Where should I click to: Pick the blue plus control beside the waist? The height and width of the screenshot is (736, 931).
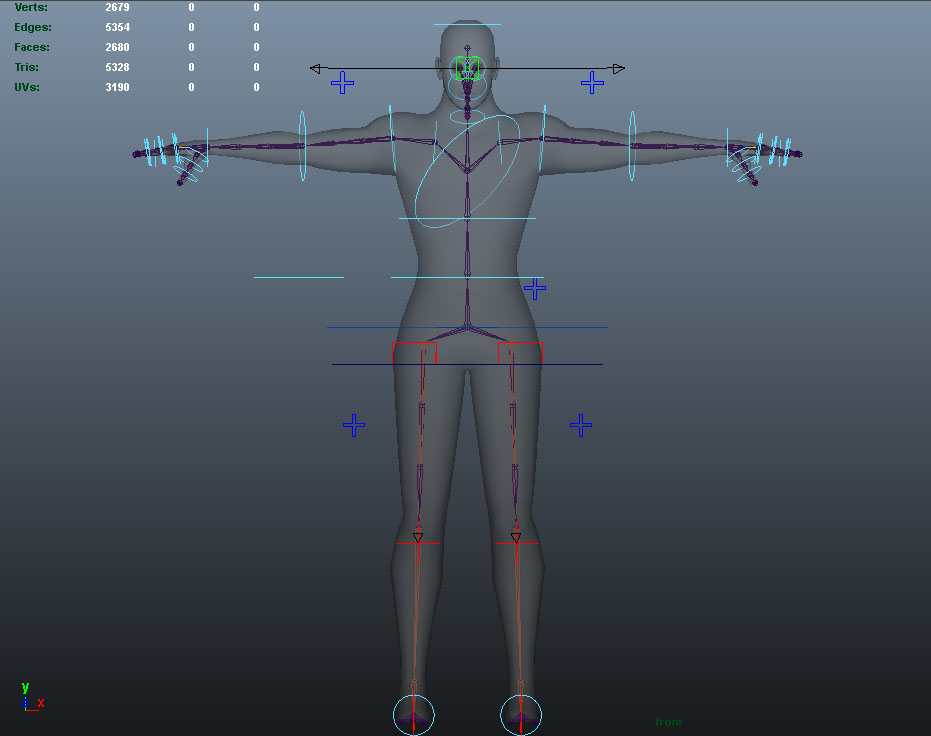click(x=535, y=288)
